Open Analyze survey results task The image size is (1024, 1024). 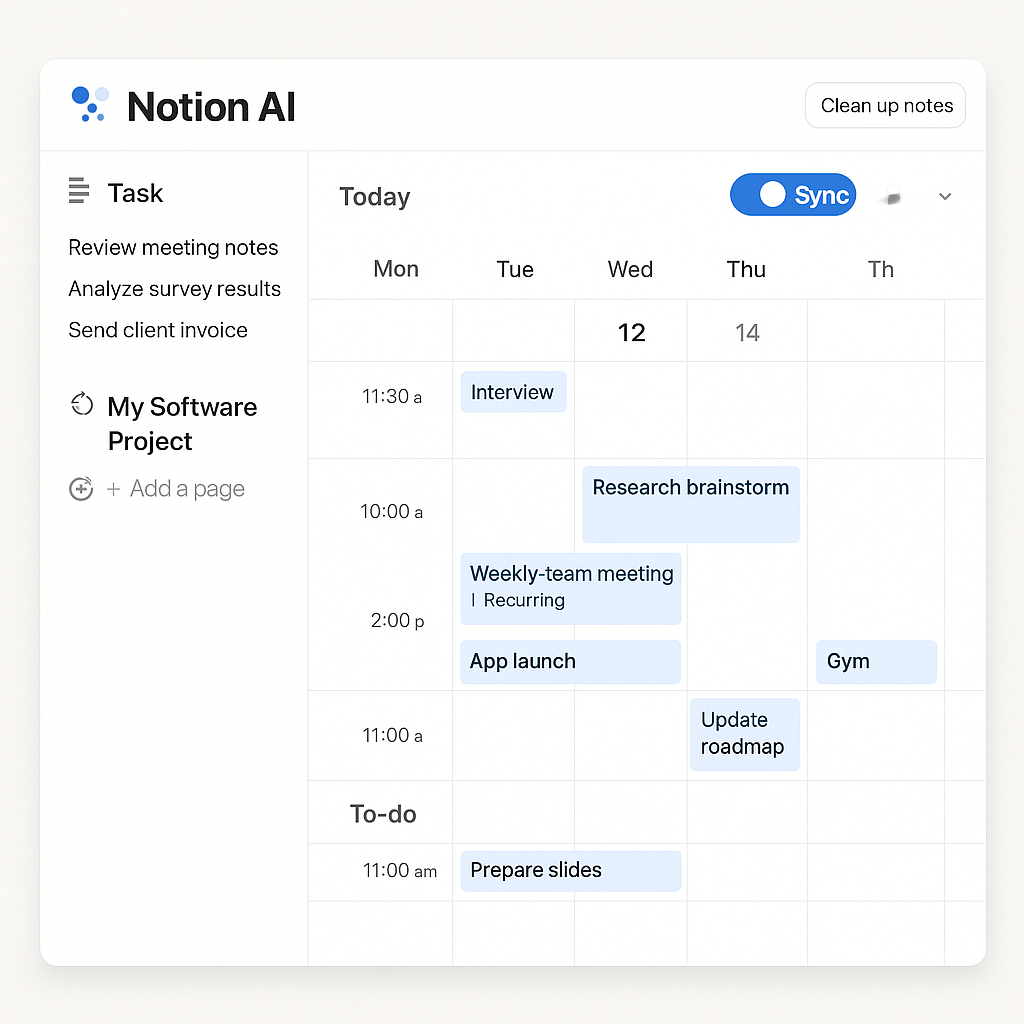click(x=174, y=289)
